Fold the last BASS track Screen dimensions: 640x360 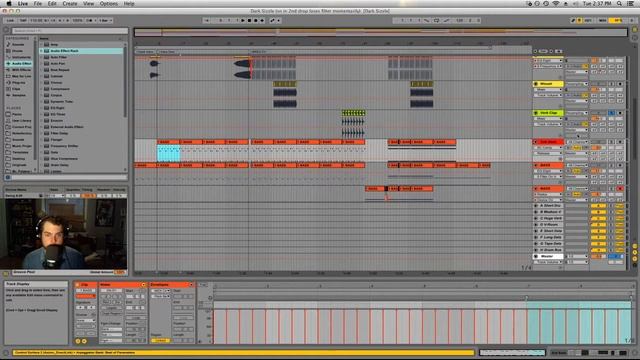[x=536, y=189]
